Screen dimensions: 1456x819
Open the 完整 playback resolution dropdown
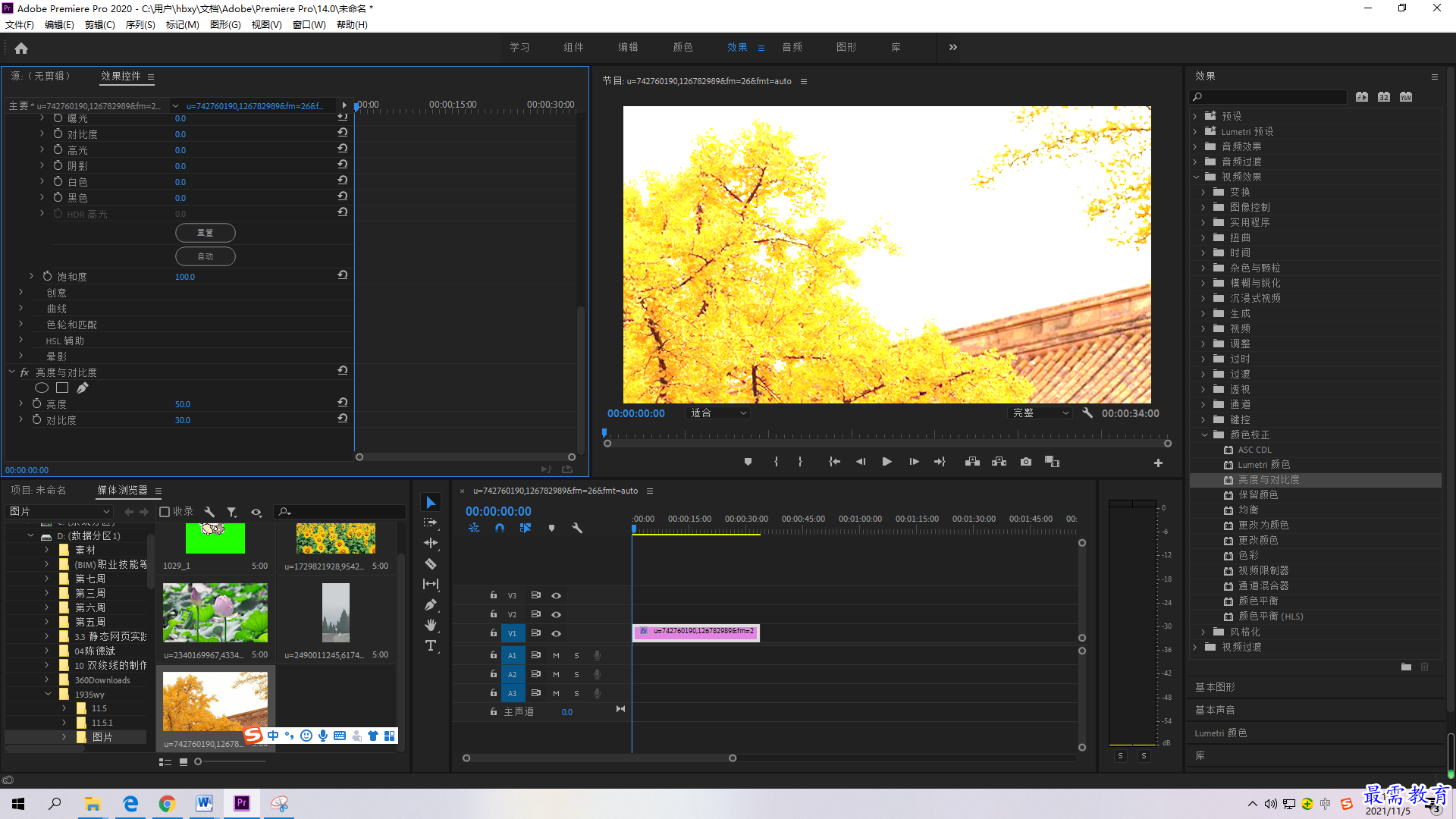(1040, 413)
